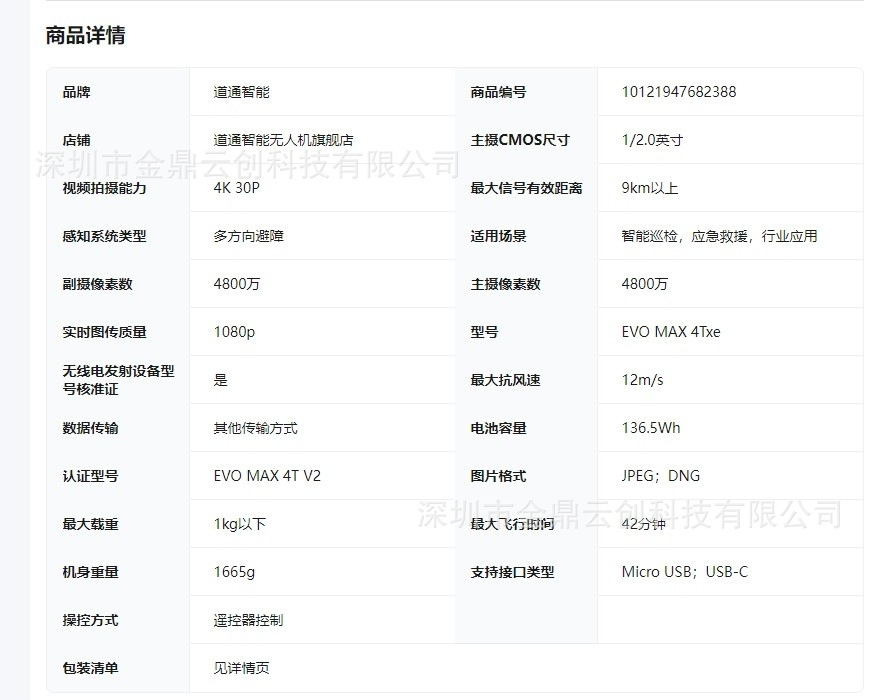Image resolution: width=877 pixels, height=700 pixels.
Task: Select the 支持接口类型 label
Action: point(512,573)
